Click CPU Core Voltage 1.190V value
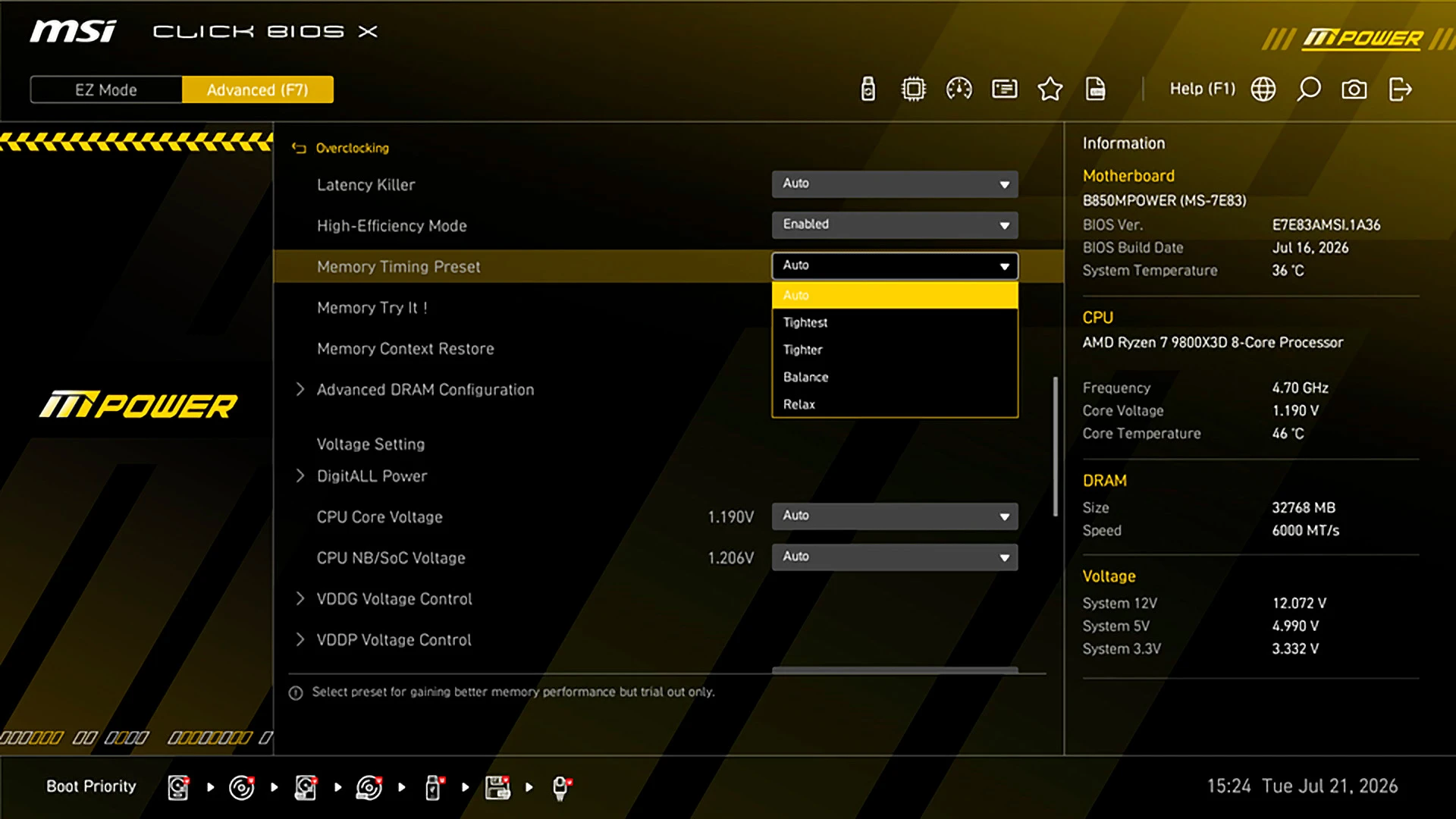 (x=730, y=517)
